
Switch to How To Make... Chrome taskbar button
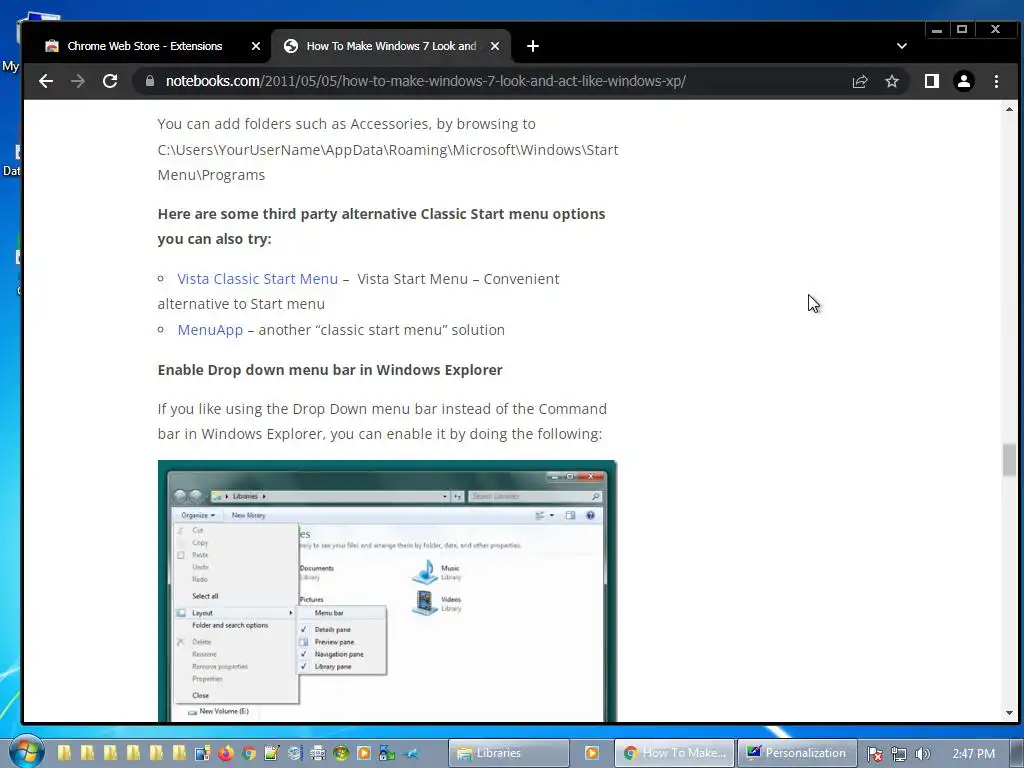tap(675, 753)
